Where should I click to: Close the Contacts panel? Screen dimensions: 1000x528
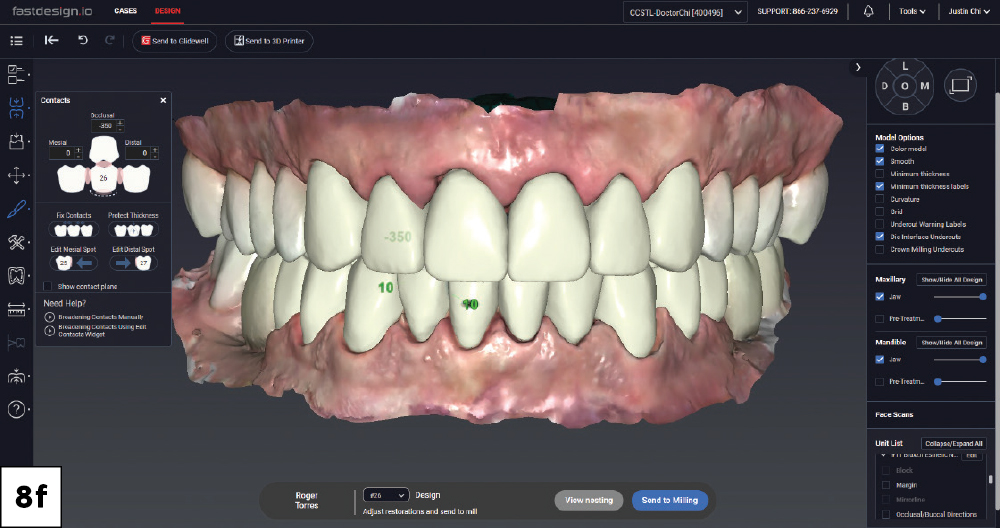click(x=163, y=100)
